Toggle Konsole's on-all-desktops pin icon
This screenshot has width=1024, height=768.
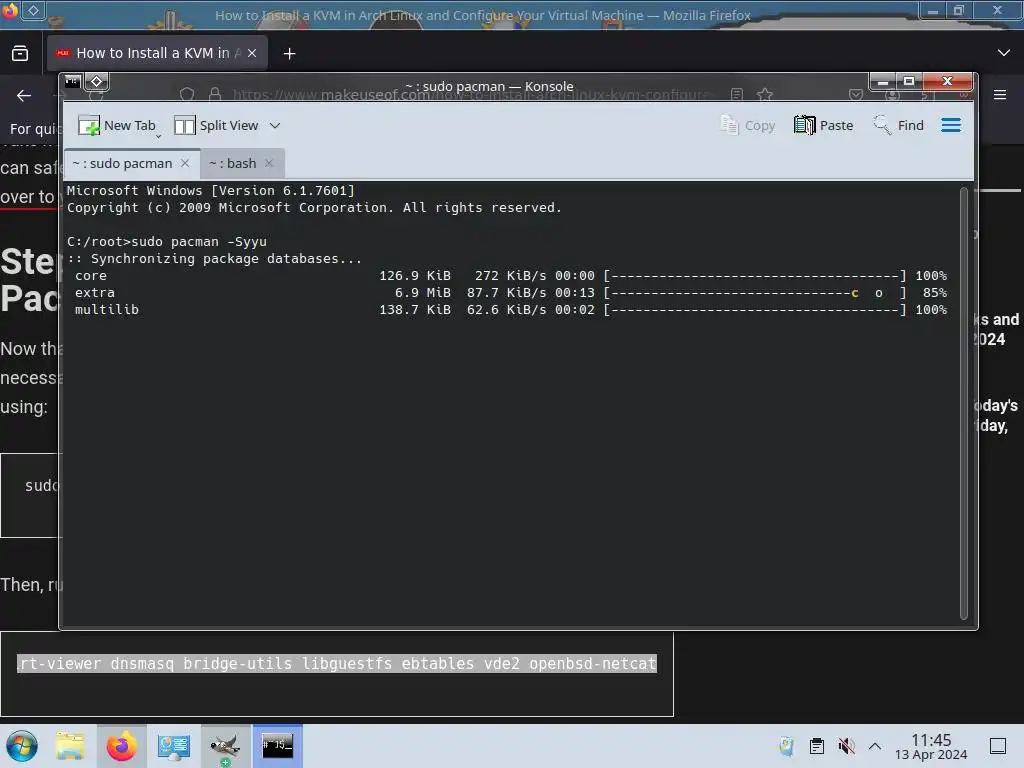click(97, 81)
